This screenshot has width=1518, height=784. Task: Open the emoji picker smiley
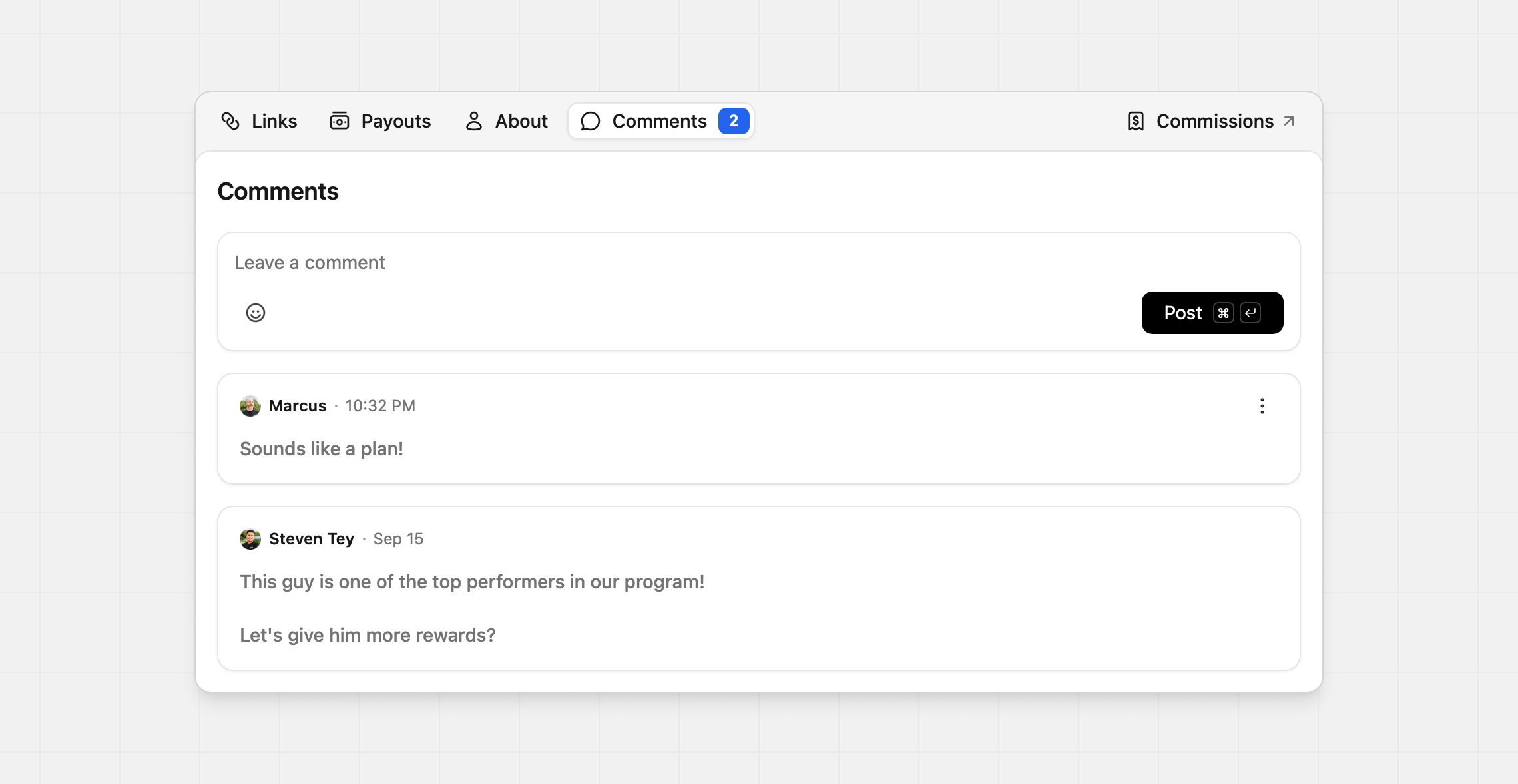pos(256,313)
